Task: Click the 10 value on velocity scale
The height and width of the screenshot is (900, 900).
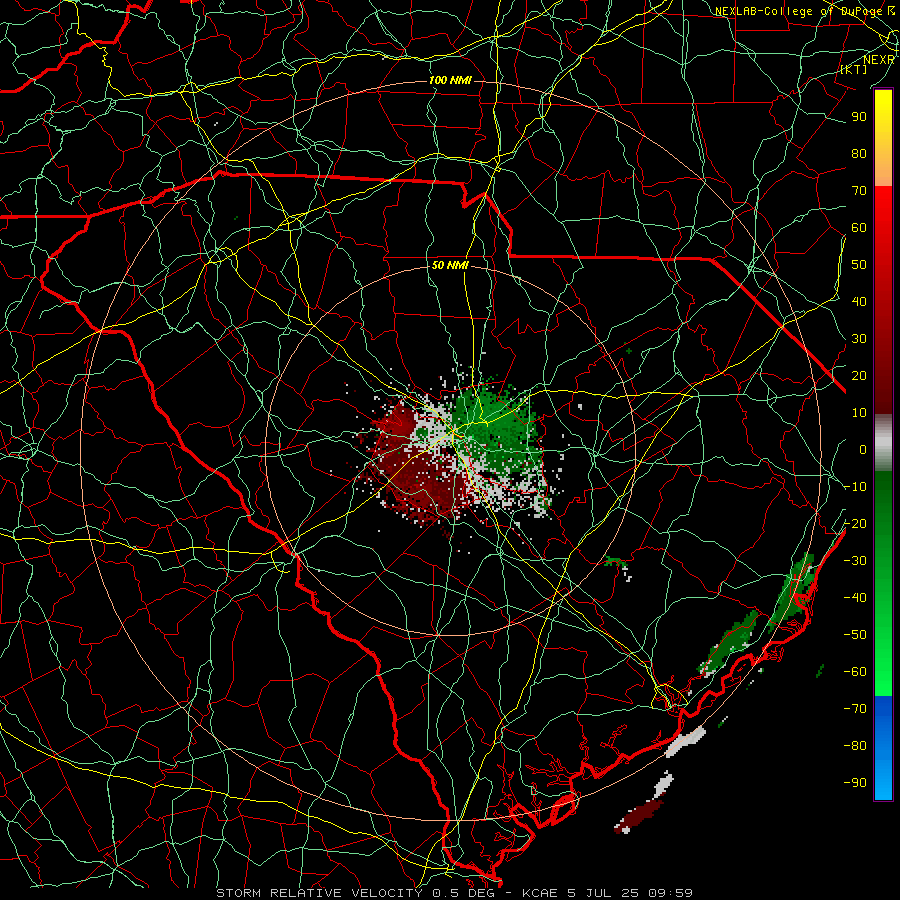Action: [859, 413]
